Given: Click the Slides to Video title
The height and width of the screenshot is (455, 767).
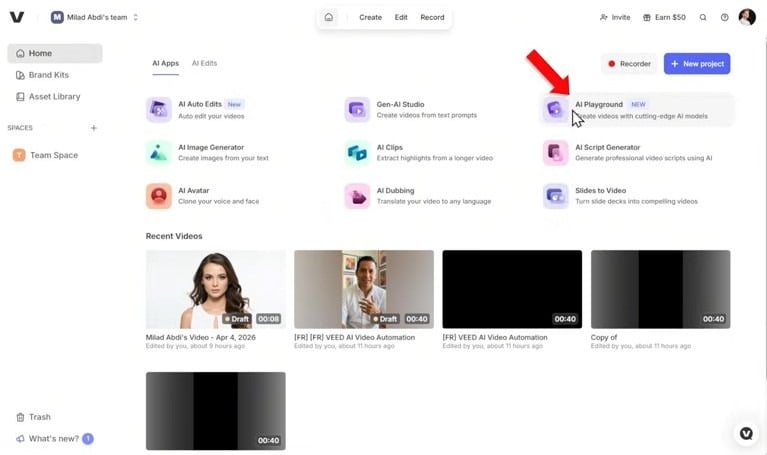Looking at the screenshot, I should [600, 190].
